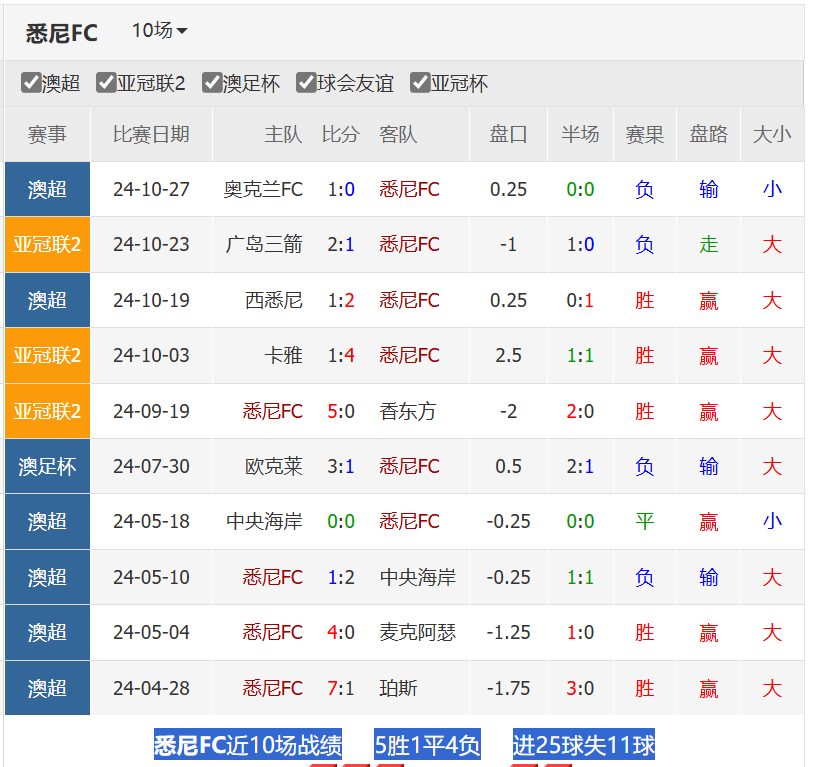Click the 4:0 score against 麦克阿瑟

point(341,632)
